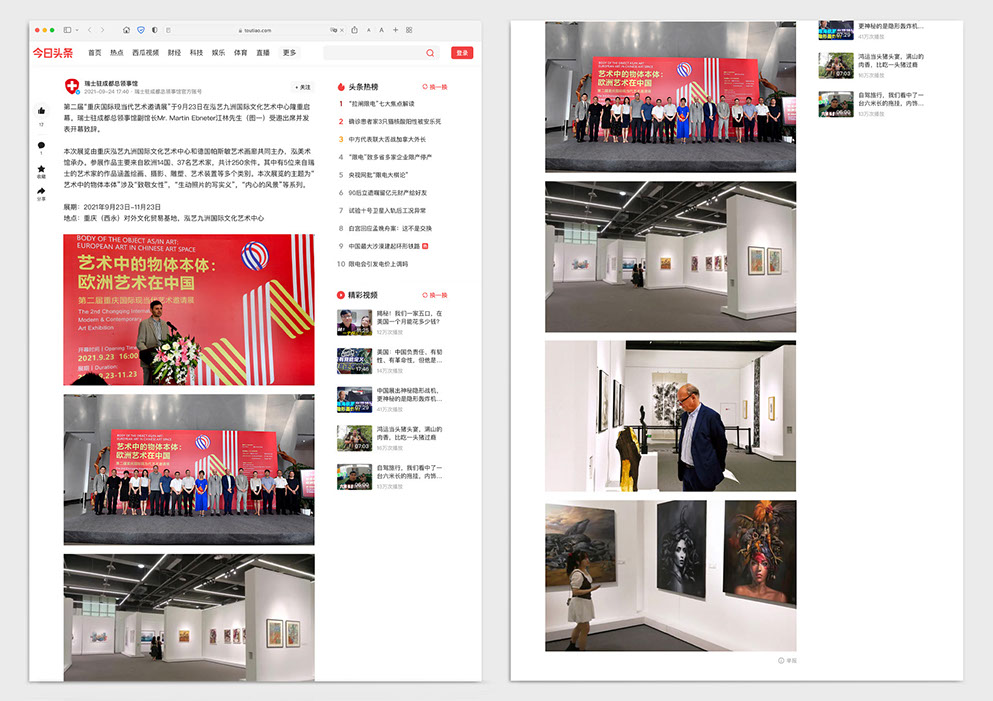
Task: Expand the 更多 navigation dropdown
Action: coord(289,53)
